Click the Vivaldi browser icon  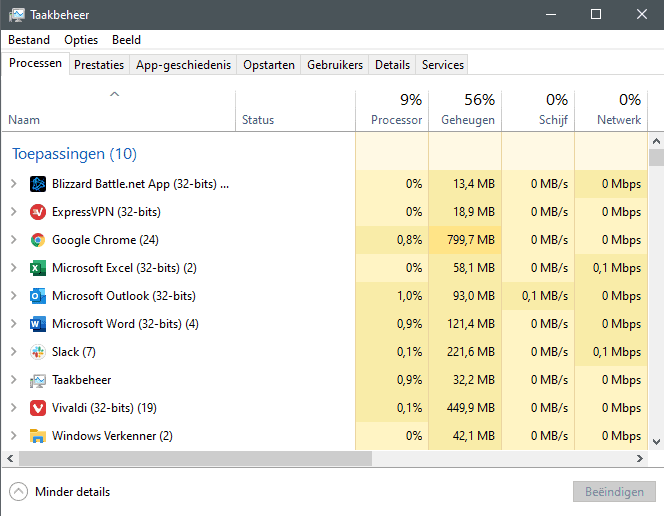[x=38, y=408]
